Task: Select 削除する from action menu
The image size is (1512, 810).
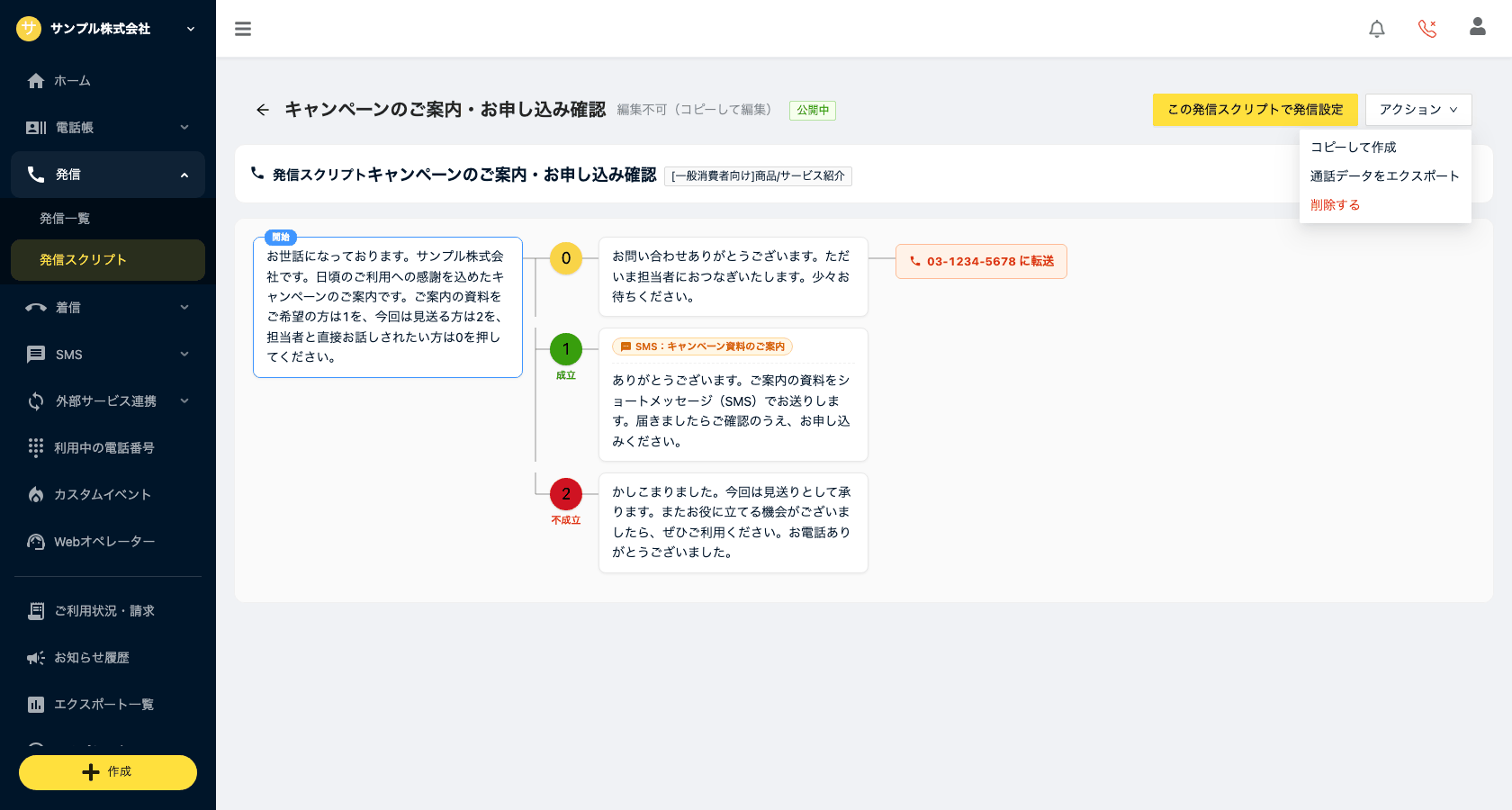Action: click(x=1385, y=204)
